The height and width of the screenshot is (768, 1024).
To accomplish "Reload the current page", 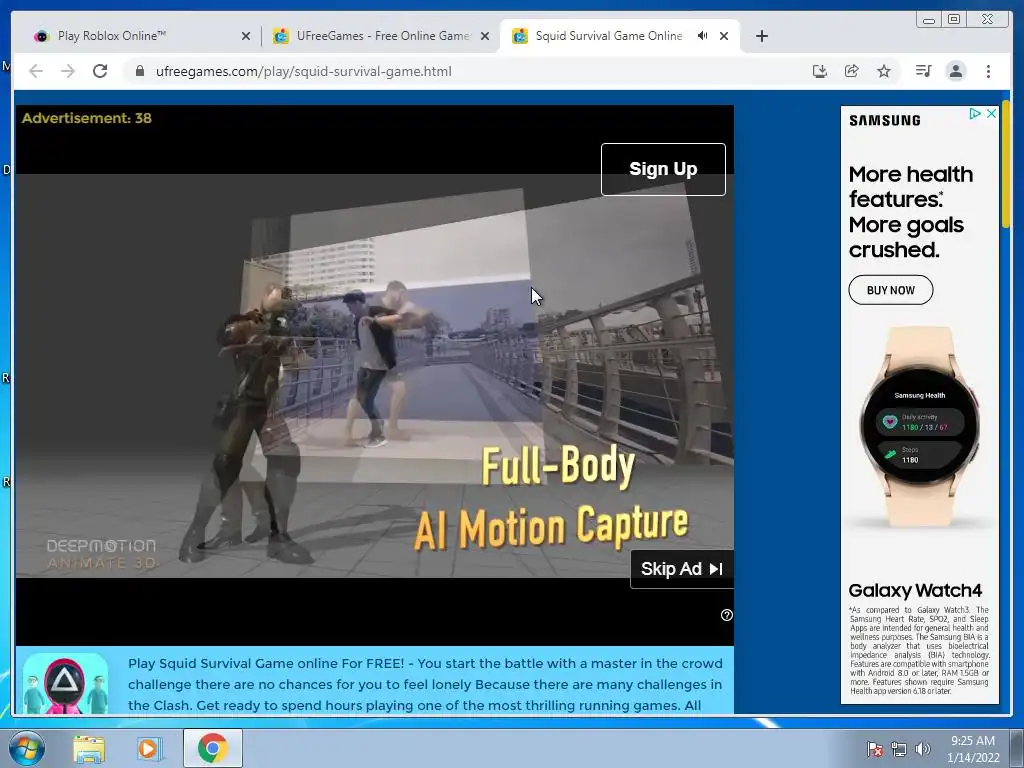I will click(x=100, y=71).
